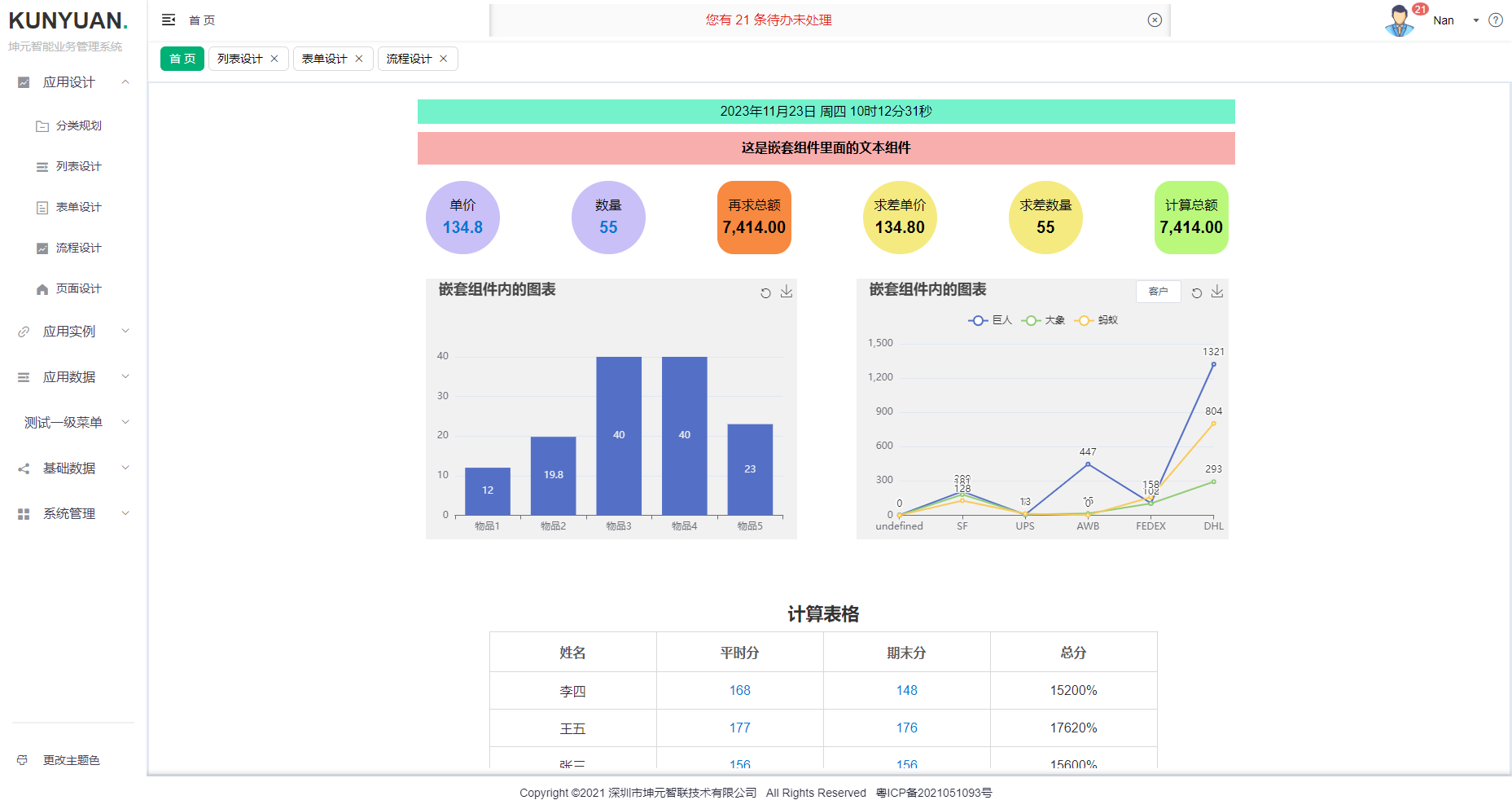Viewport: 1512px width, 809px height.
Task: Toggle the 巨人 series legend
Action: 990,320
